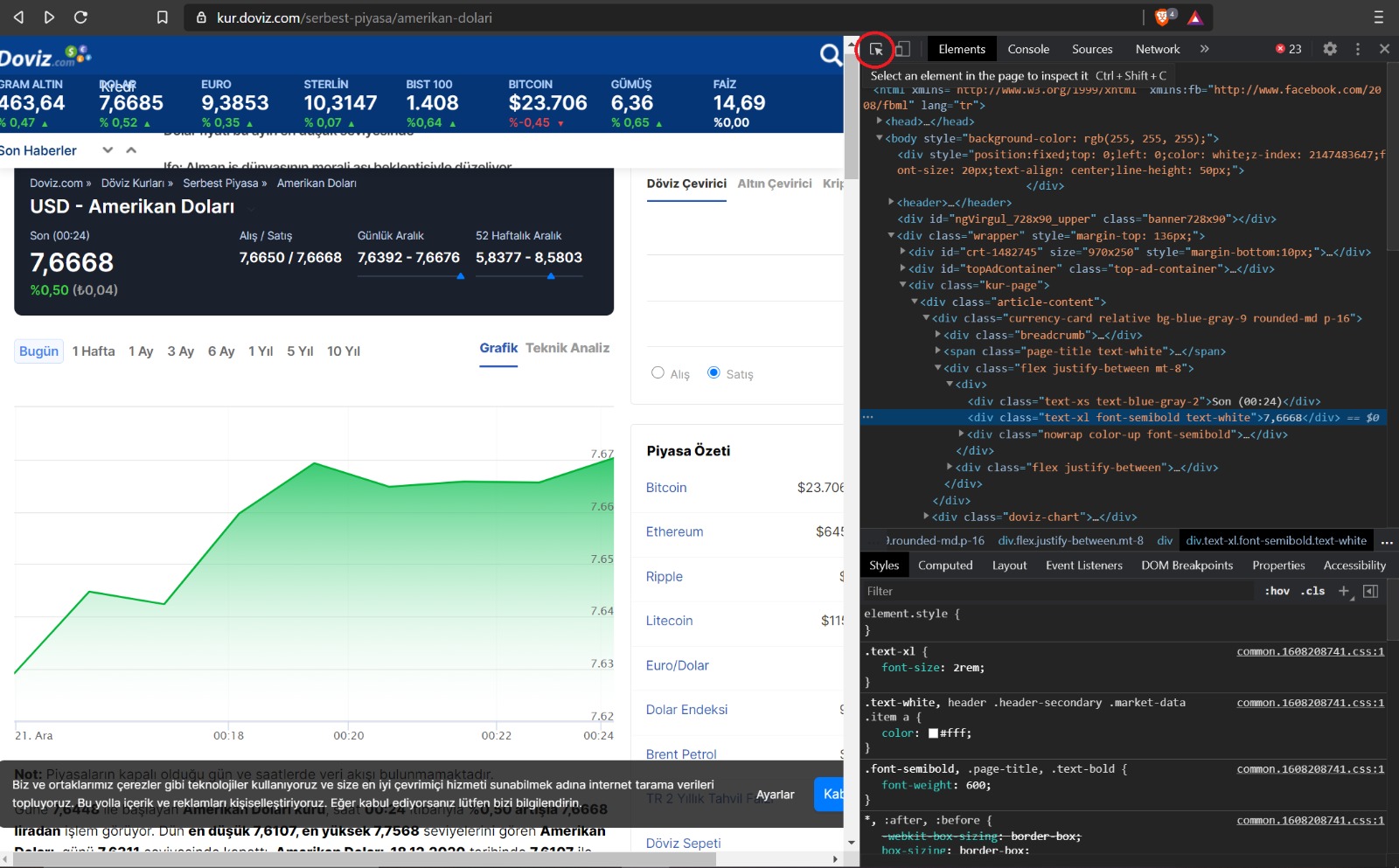Add new style rule plus icon
This screenshot has width=1399, height=868.
pos(1345,592)
